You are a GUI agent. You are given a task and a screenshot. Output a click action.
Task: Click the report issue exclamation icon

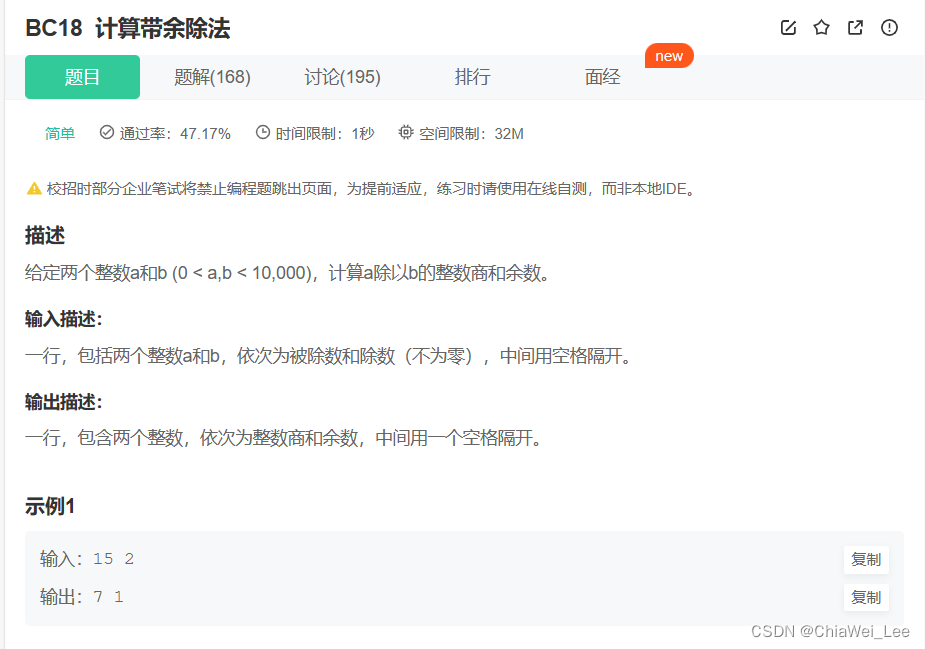pos(889,28)
